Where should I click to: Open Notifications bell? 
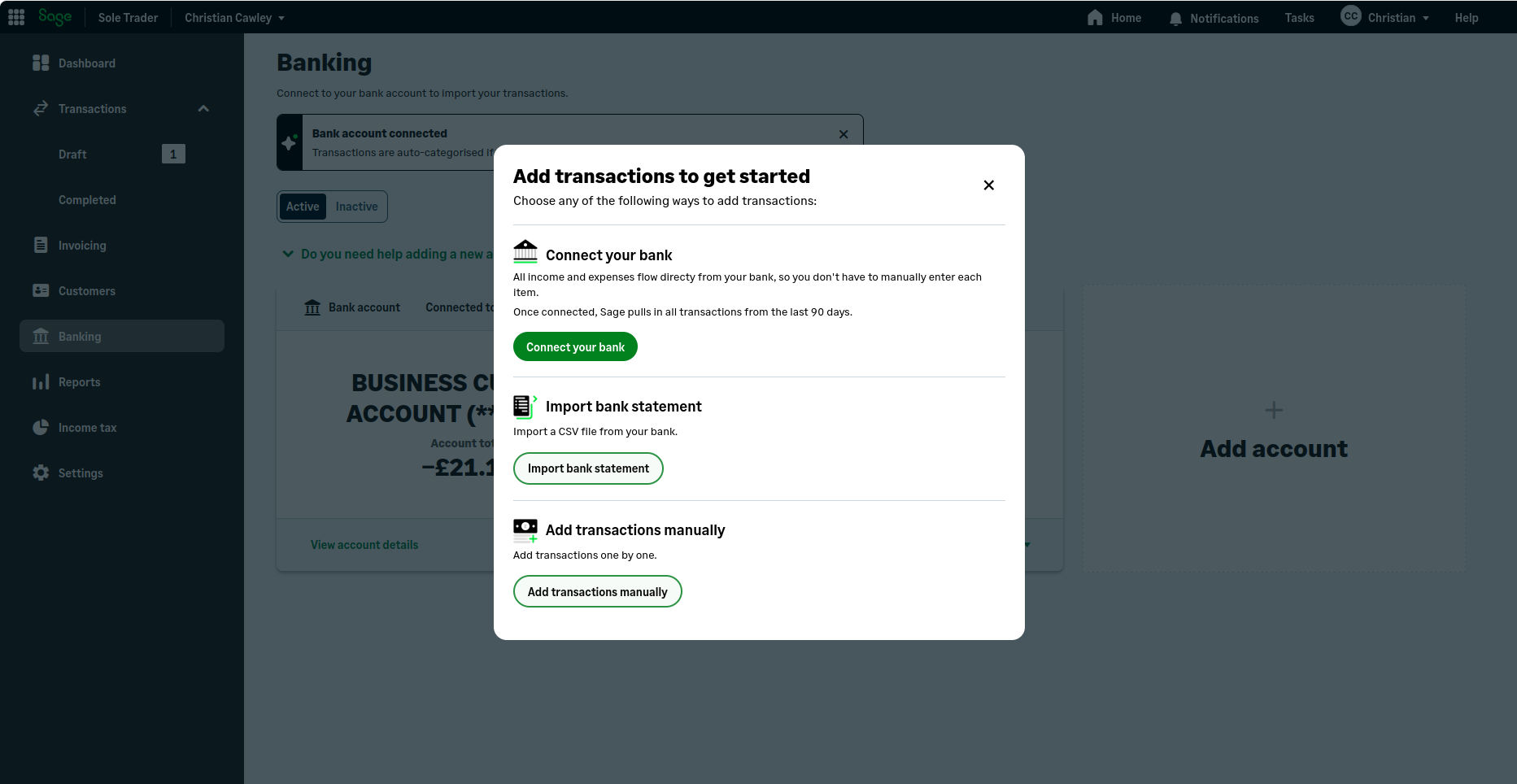click(x=1175, y=17)
